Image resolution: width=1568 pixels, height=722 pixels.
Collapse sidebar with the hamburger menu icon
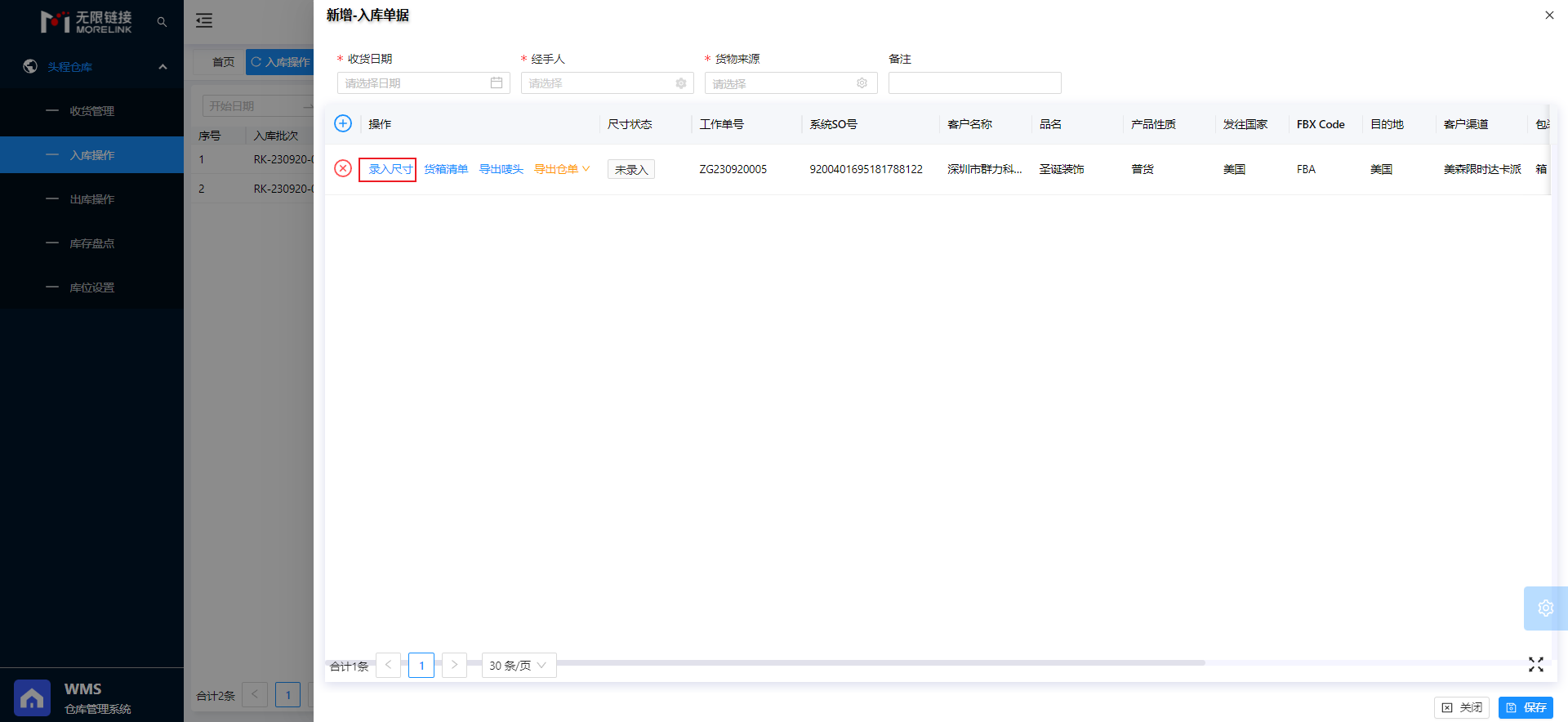click(204, 21)
